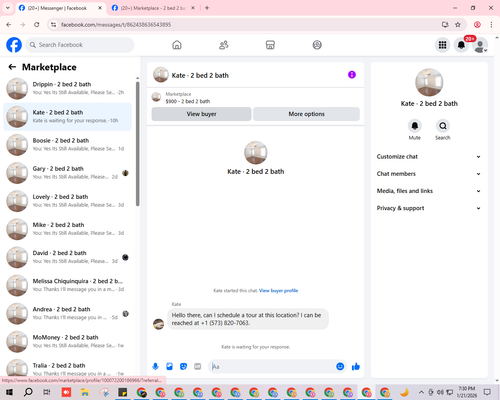Send a thumbs-up like
500x400 pixels.
coord(356,367)
